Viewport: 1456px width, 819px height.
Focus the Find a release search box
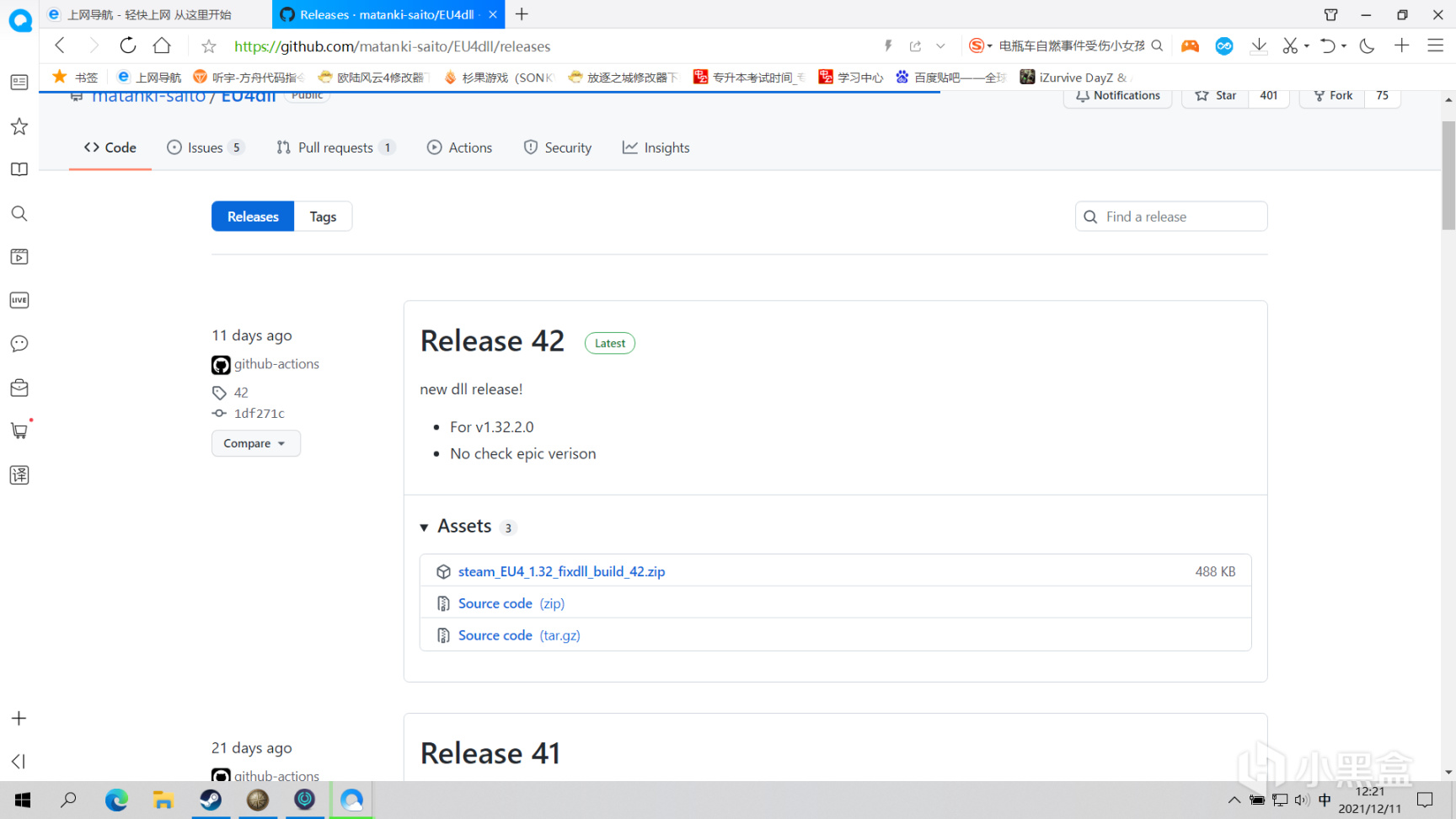(1171, 217)
